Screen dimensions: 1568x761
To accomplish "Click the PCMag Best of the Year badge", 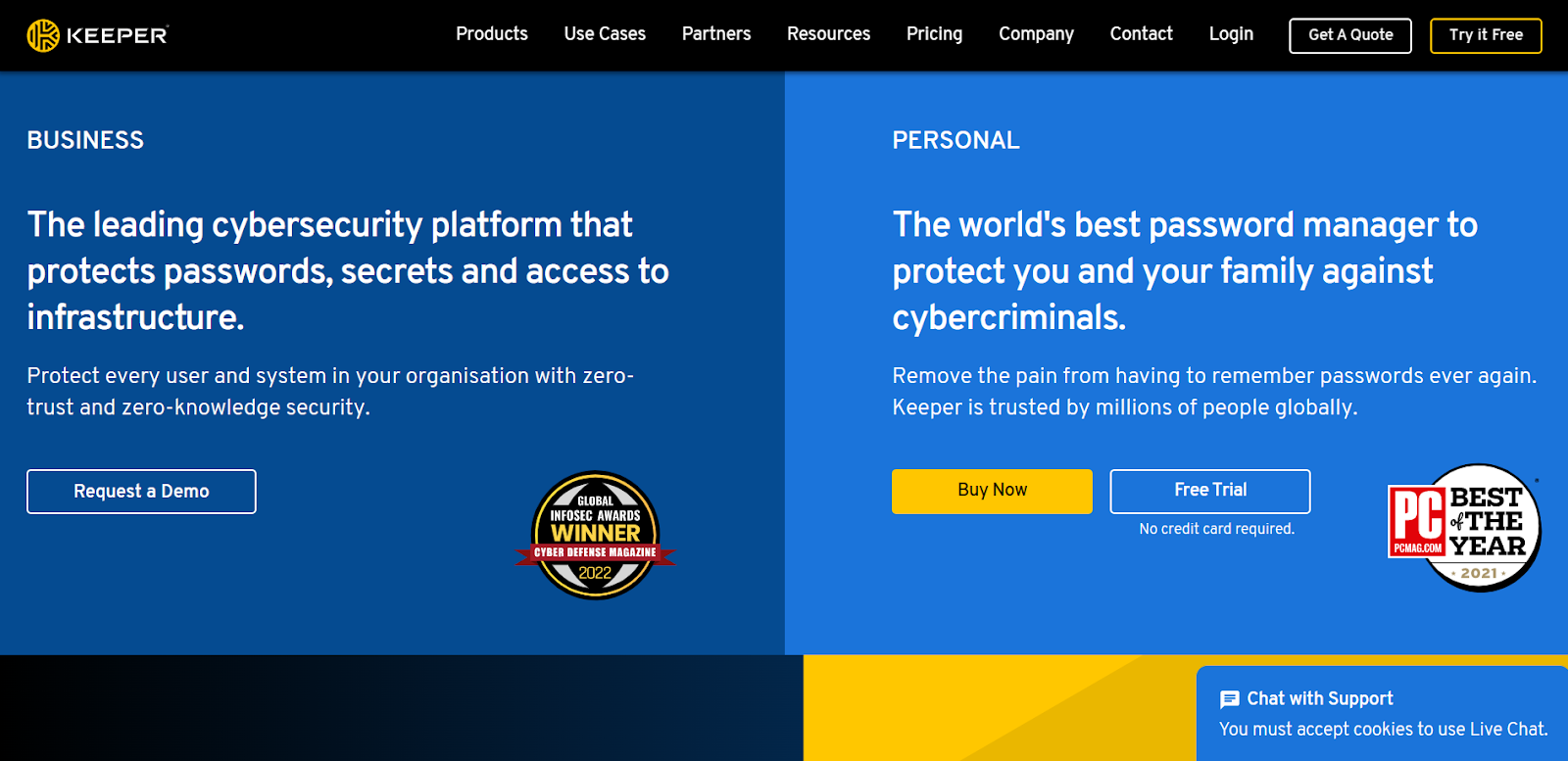I will 1464,527.
